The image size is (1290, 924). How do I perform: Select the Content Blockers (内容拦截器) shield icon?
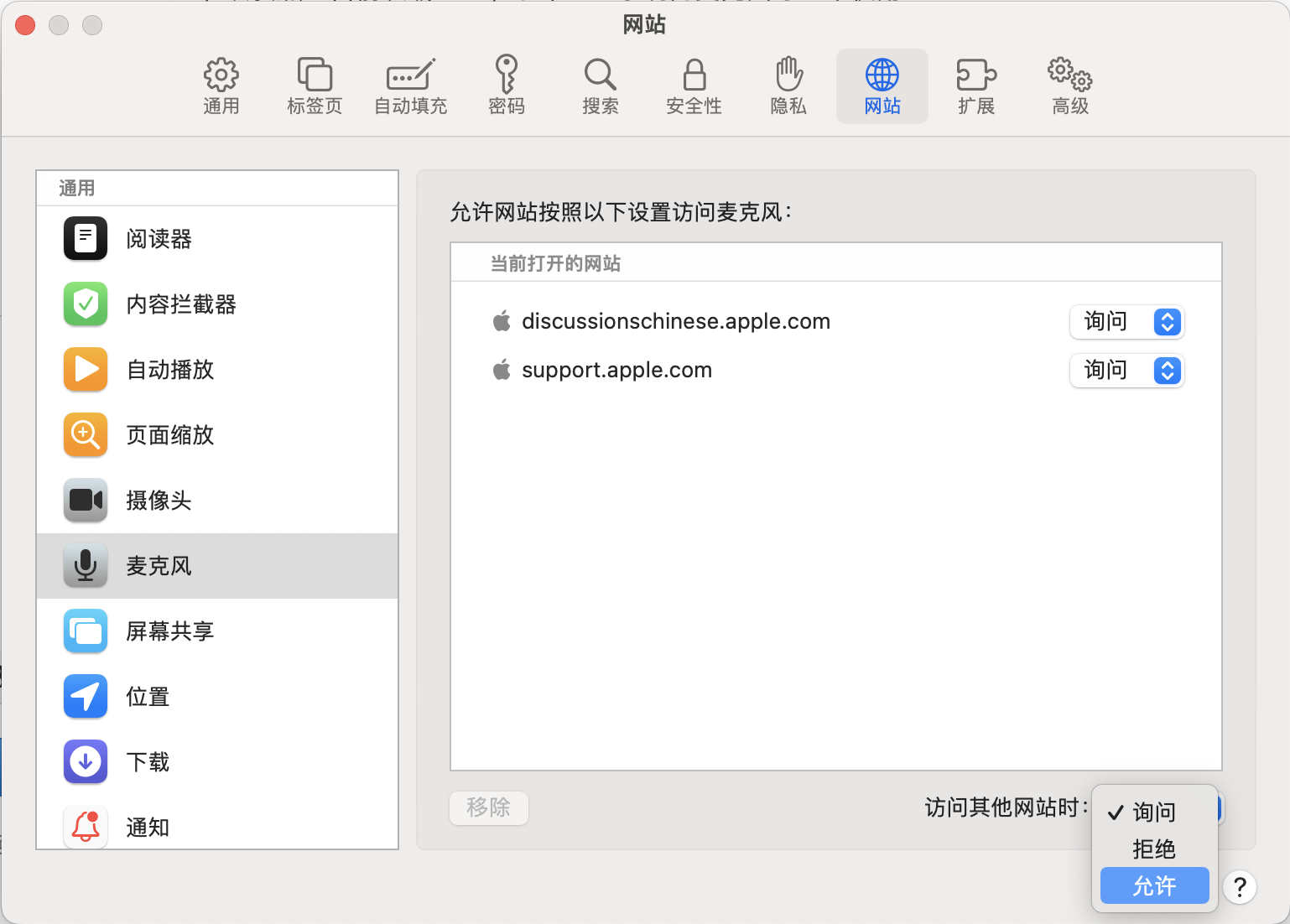(86, 304)
